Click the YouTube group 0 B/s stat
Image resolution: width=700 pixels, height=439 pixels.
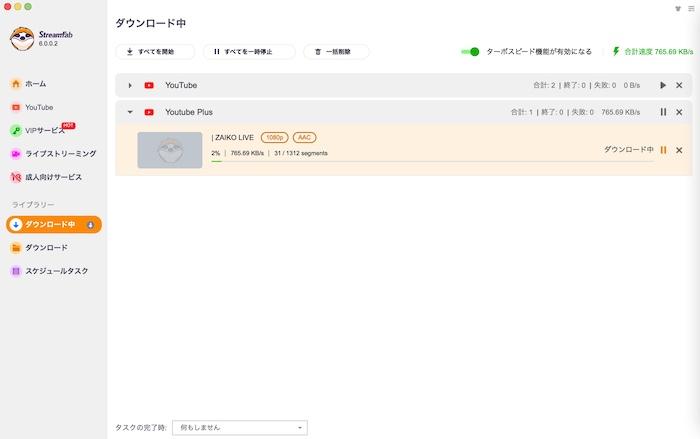click(632, 85)
